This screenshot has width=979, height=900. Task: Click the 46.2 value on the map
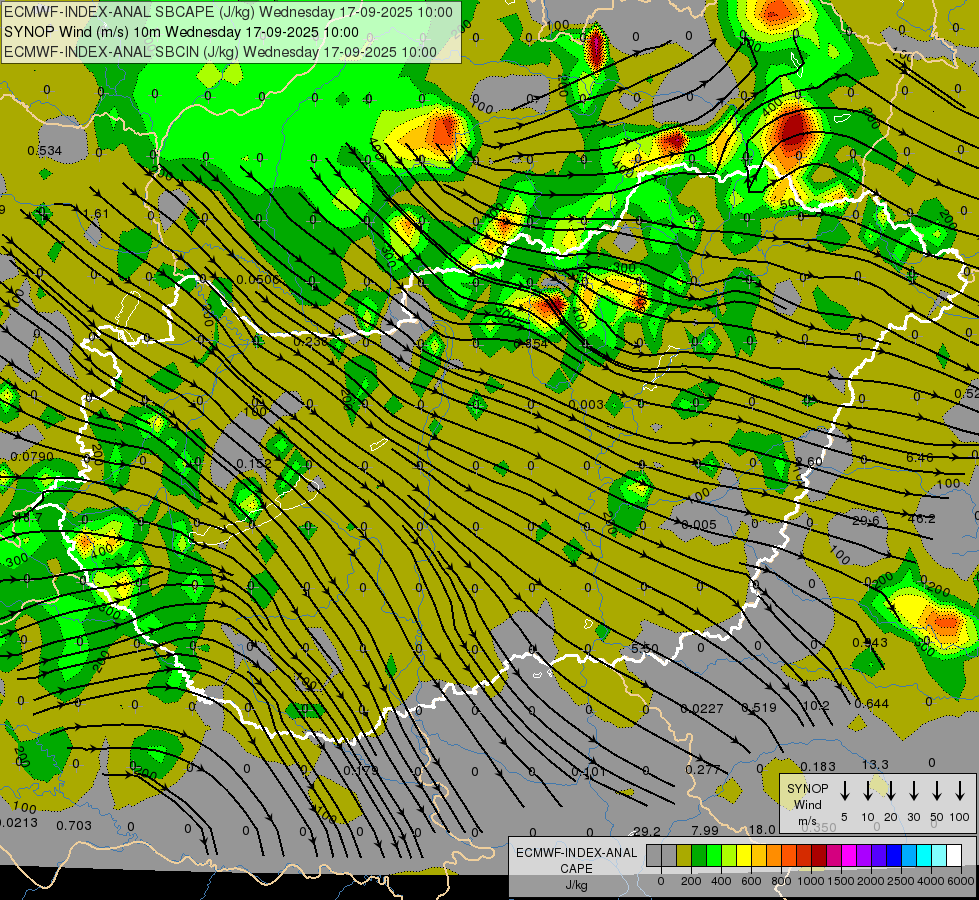922,518
